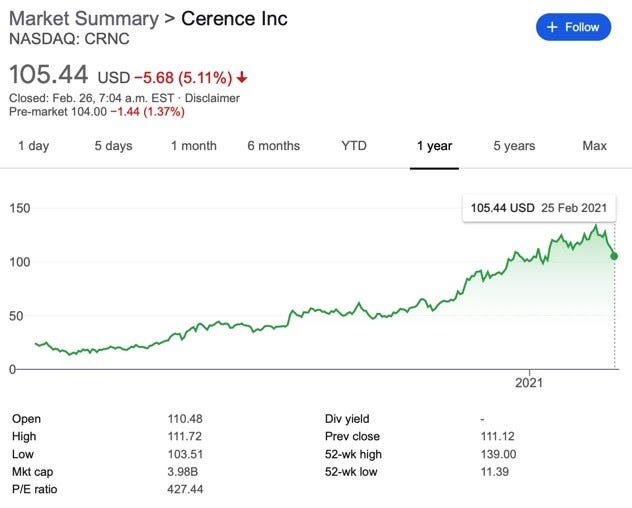Select the 6 months tab
The width and height of the screenshot is (632, 508).
tap(273, 146)
